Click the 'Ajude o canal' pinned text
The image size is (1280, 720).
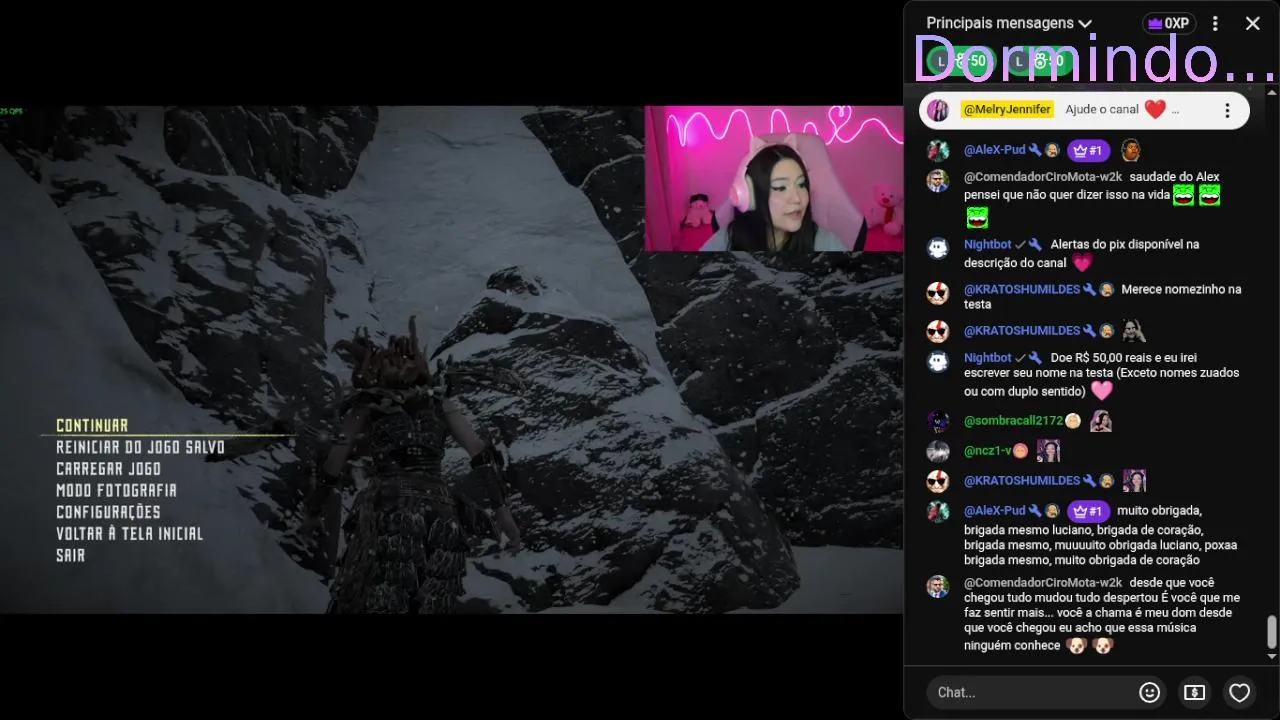point(1102,110)
